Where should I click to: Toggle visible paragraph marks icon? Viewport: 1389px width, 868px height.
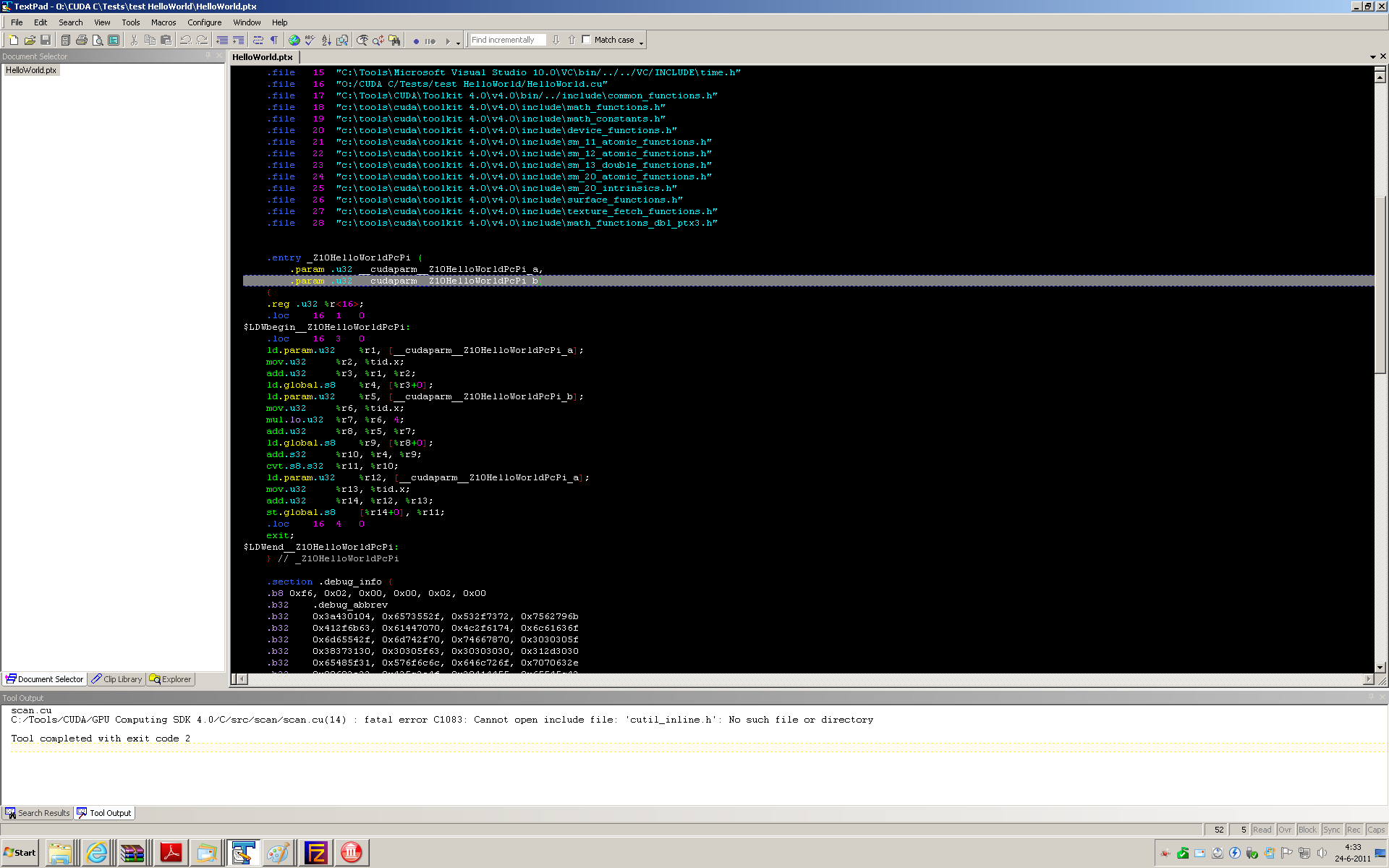click(274, 41)
